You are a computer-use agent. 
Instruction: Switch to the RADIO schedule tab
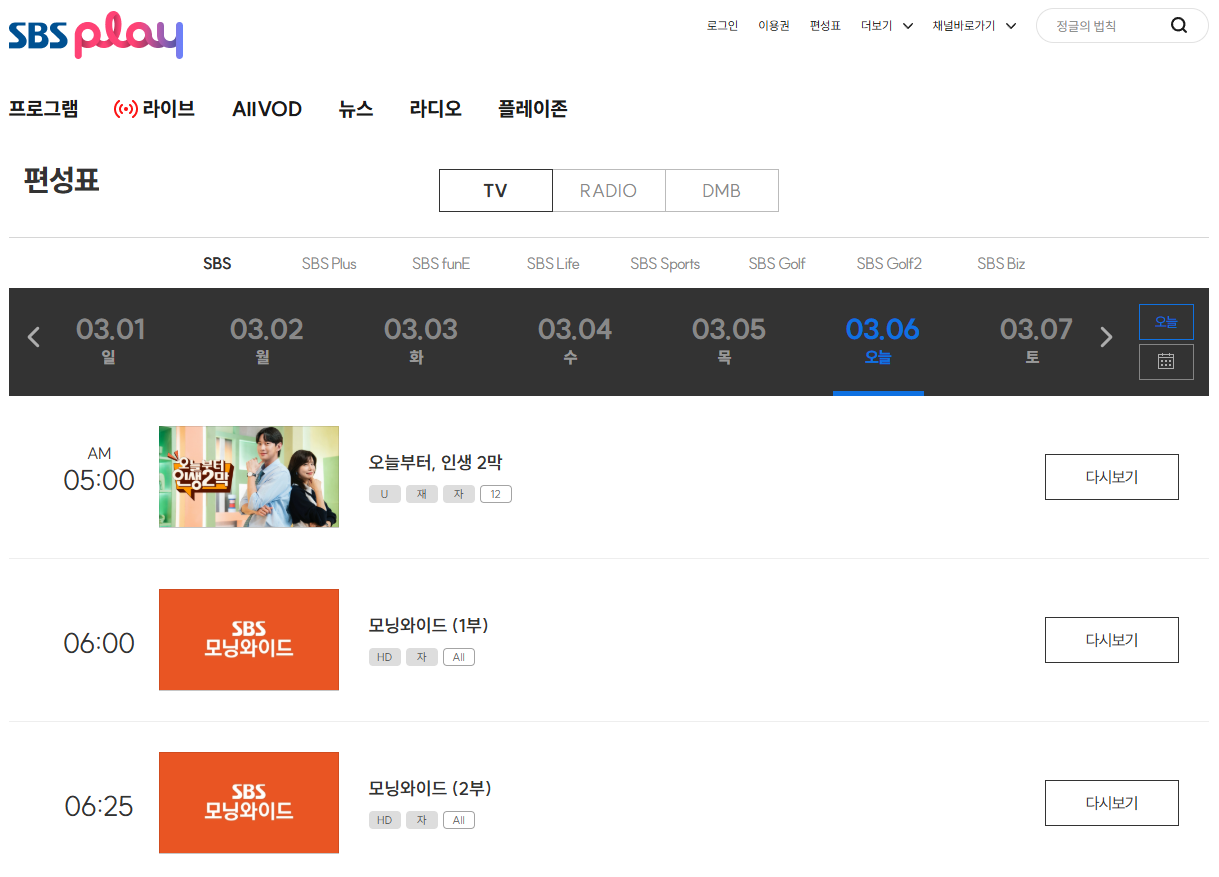coord(609,190)
